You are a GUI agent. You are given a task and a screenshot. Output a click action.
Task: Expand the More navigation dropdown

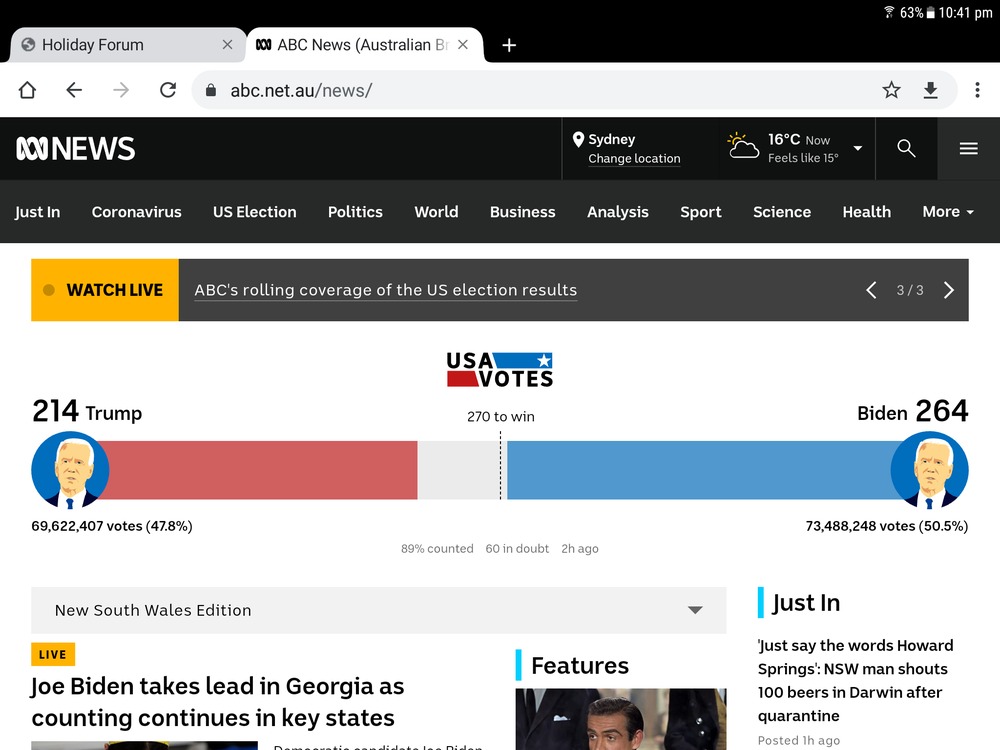(948, 212)
